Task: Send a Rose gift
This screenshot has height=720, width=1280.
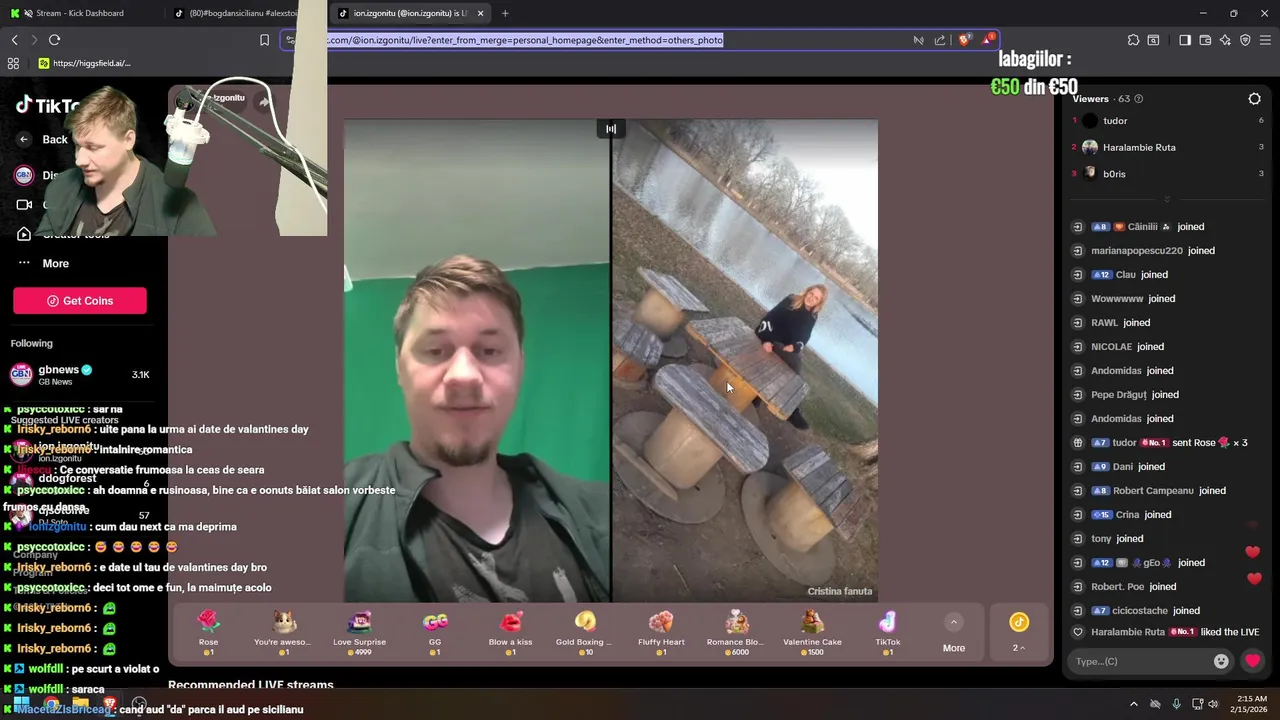Action: (x=208, y=631)
